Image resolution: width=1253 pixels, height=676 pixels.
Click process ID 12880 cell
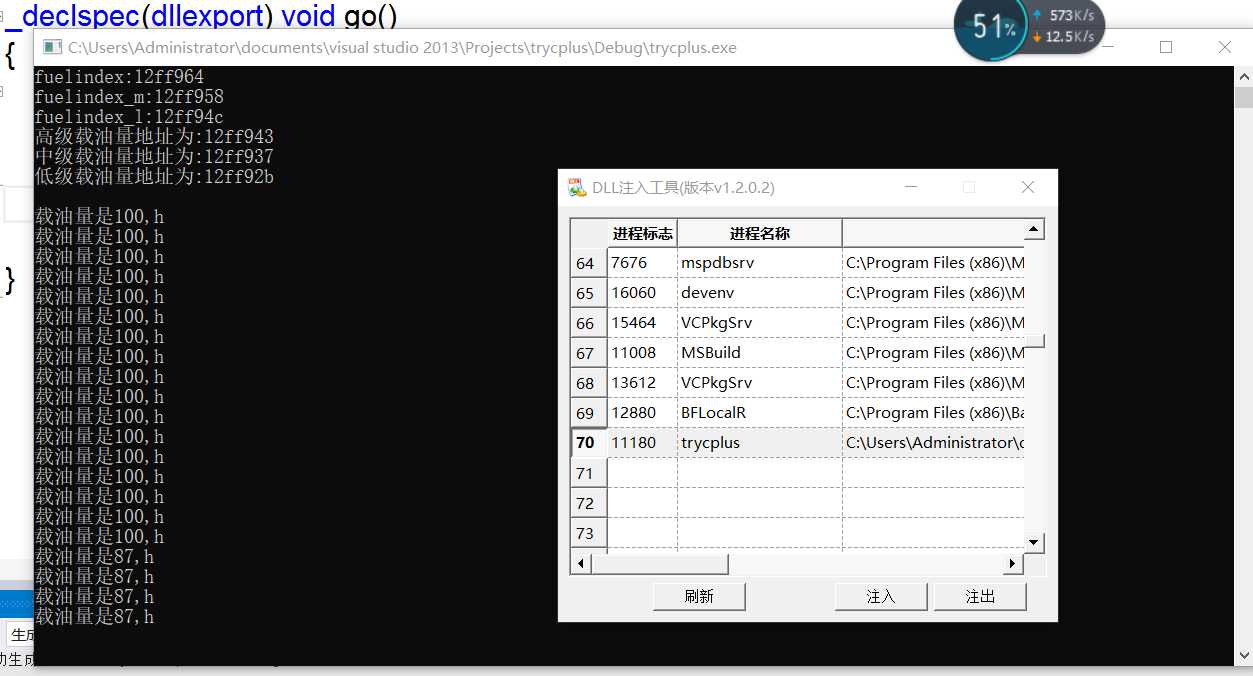pyautogui.click(x=642, y=413)
